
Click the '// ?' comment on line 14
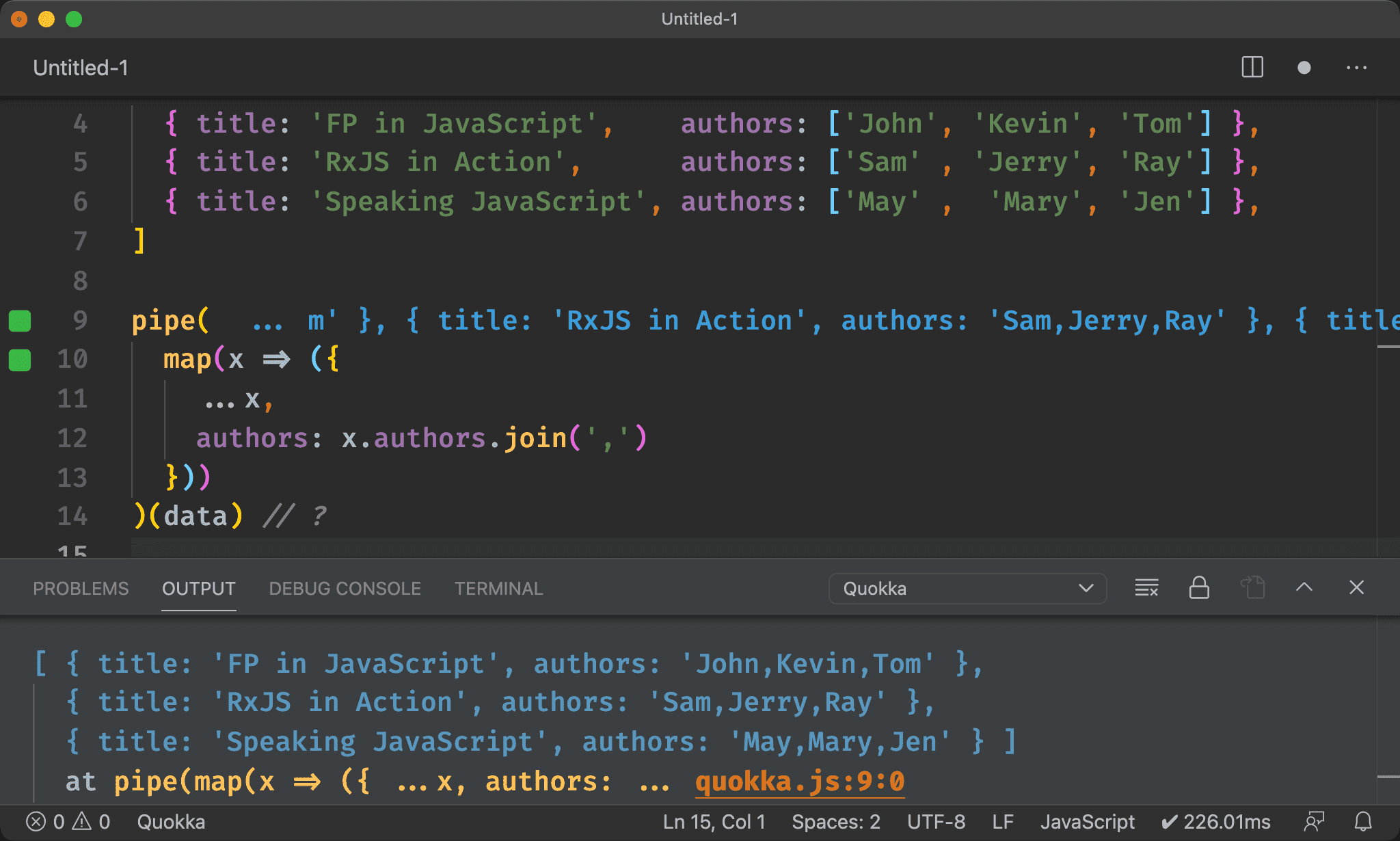pyautogui.click(x=295, y=516)
